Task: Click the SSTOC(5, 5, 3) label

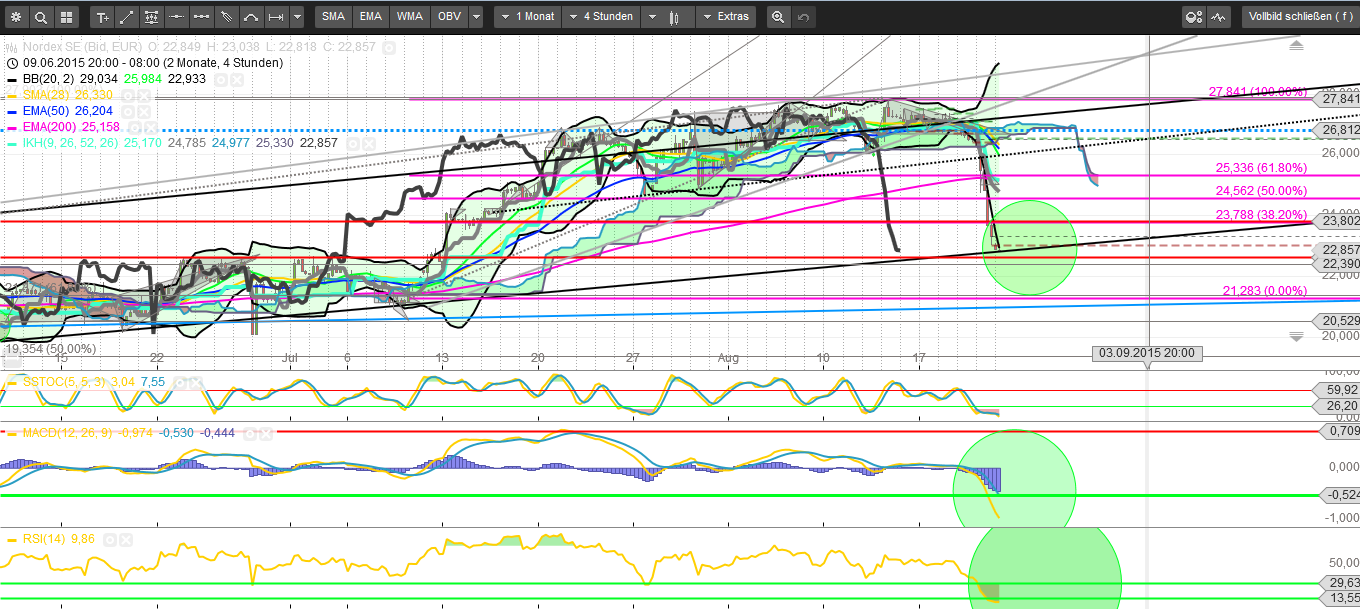Action: pyautogui.click(x=64, y=382)
